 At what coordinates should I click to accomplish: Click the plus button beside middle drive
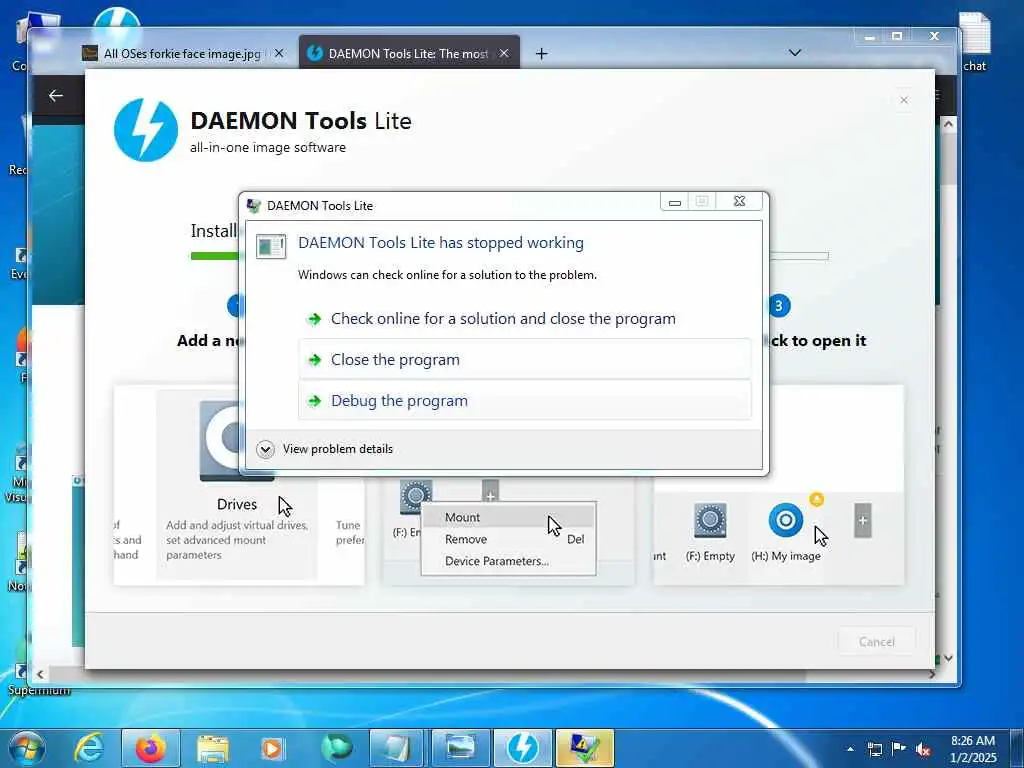(x=490, y=491)
